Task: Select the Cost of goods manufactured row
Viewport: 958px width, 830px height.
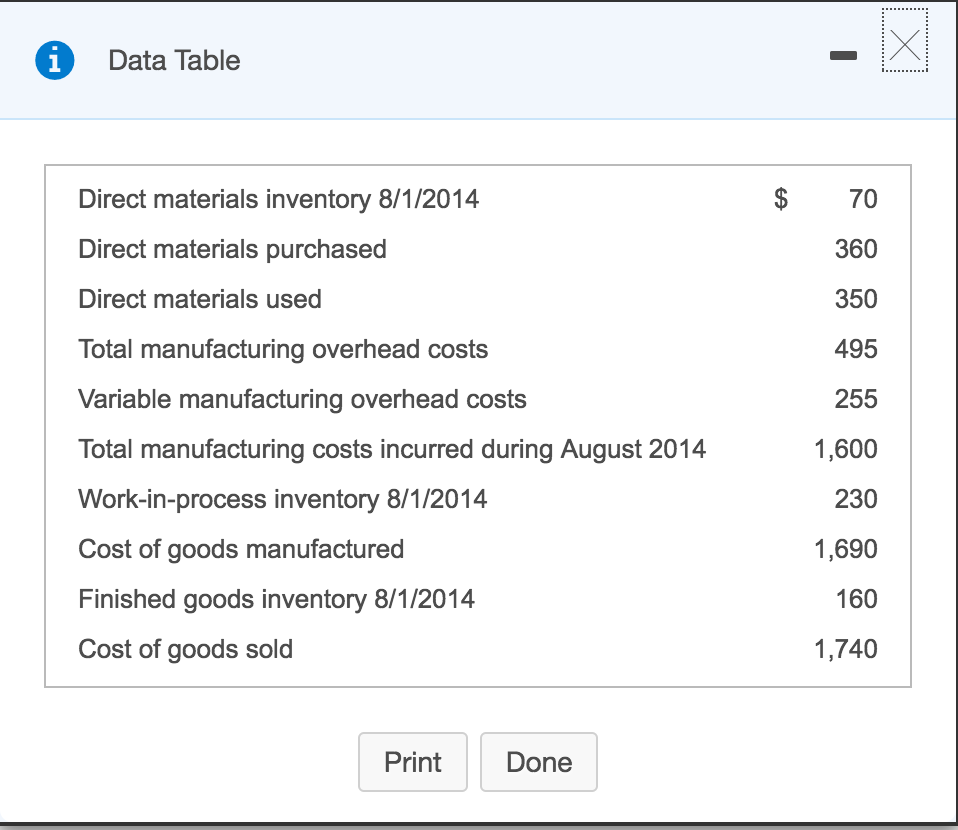Action: (240, 549)
